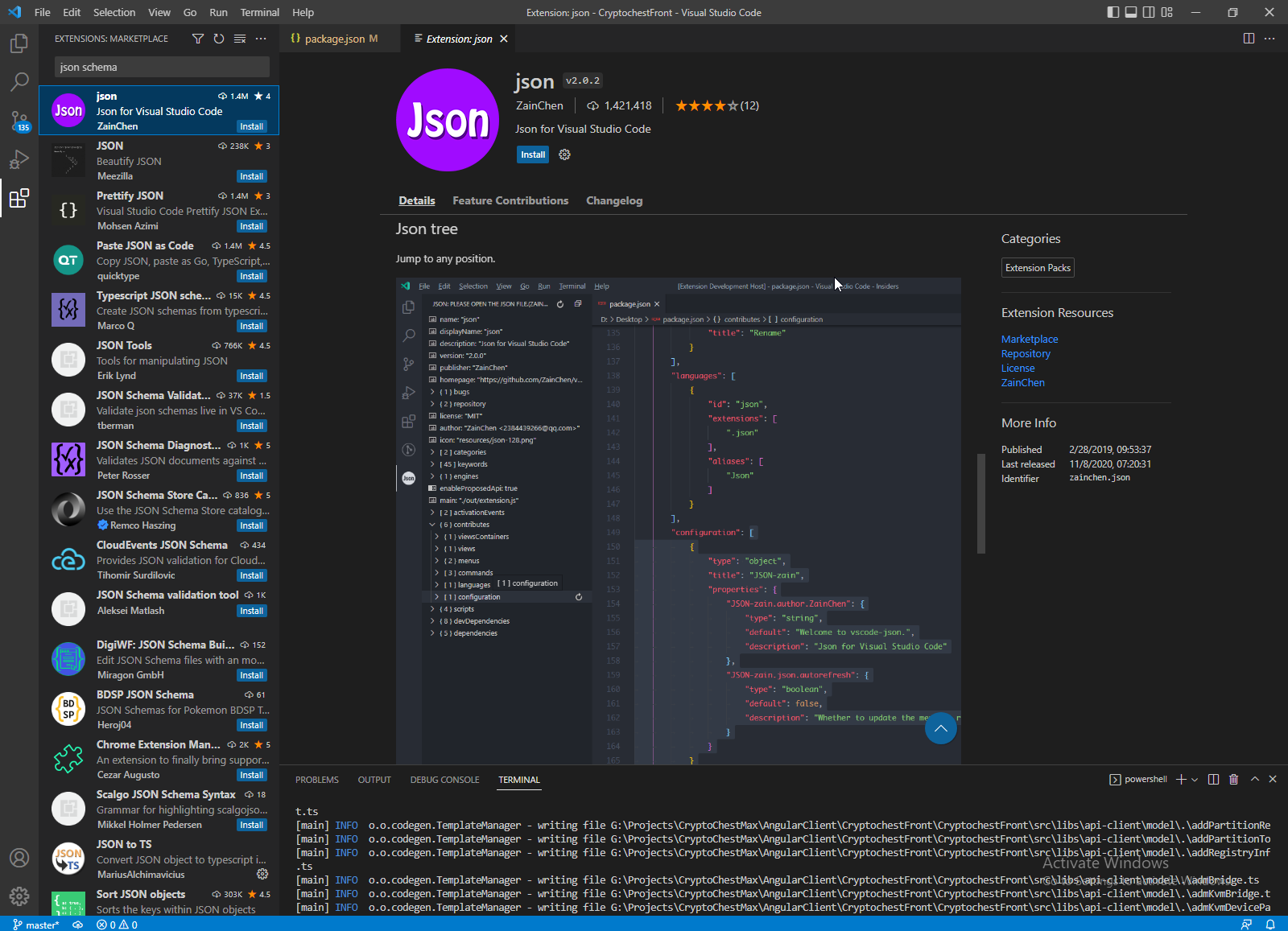Open Source Control view with 135 badge

coord(19,121)
